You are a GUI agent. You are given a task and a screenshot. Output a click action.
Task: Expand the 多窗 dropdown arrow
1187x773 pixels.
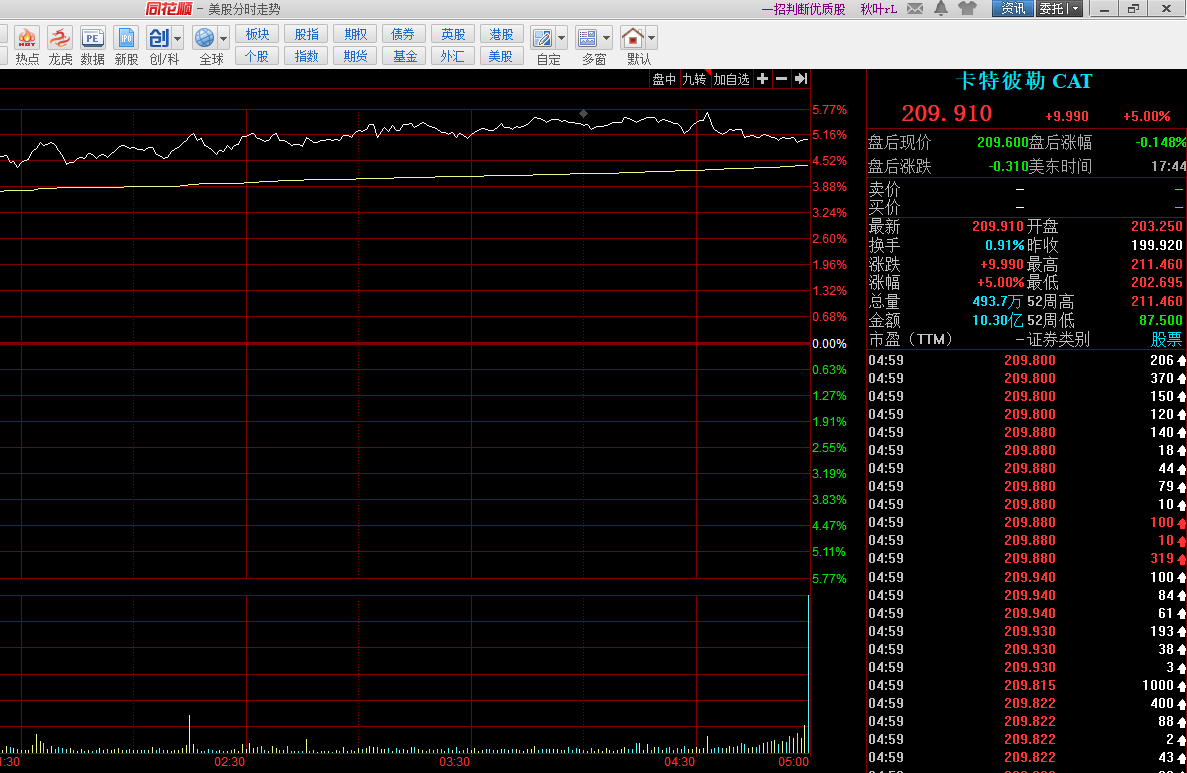(606, 38)
